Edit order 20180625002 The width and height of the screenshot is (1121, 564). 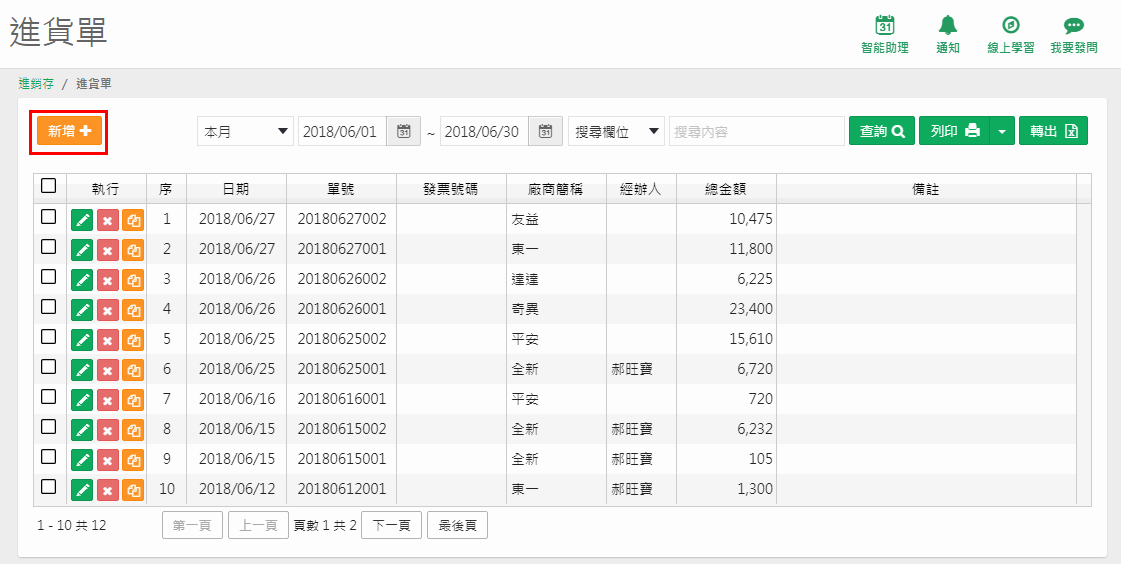click(82, 340)
